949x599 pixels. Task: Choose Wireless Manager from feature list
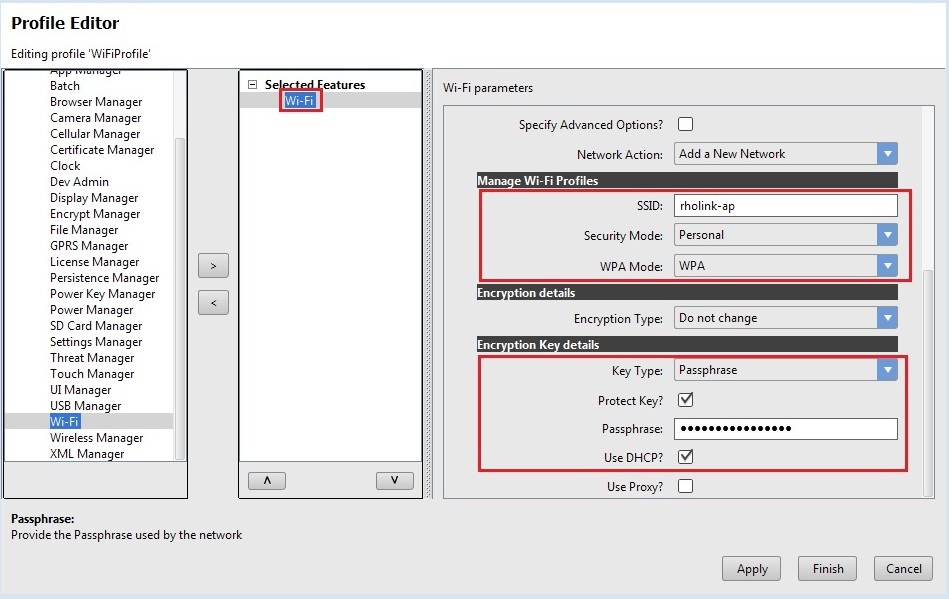(x=96, y=438)
